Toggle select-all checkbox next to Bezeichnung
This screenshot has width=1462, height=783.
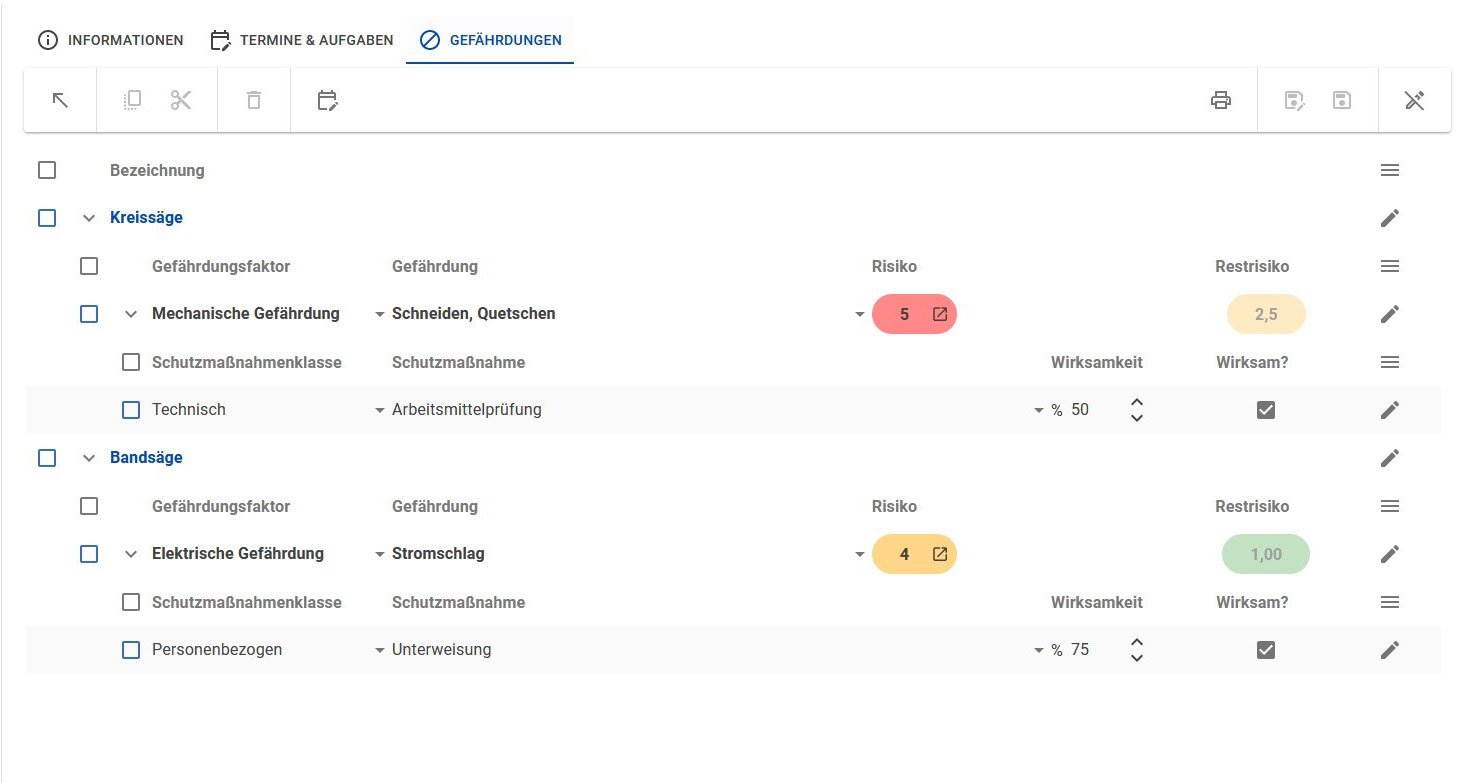[x=47, y=170]
